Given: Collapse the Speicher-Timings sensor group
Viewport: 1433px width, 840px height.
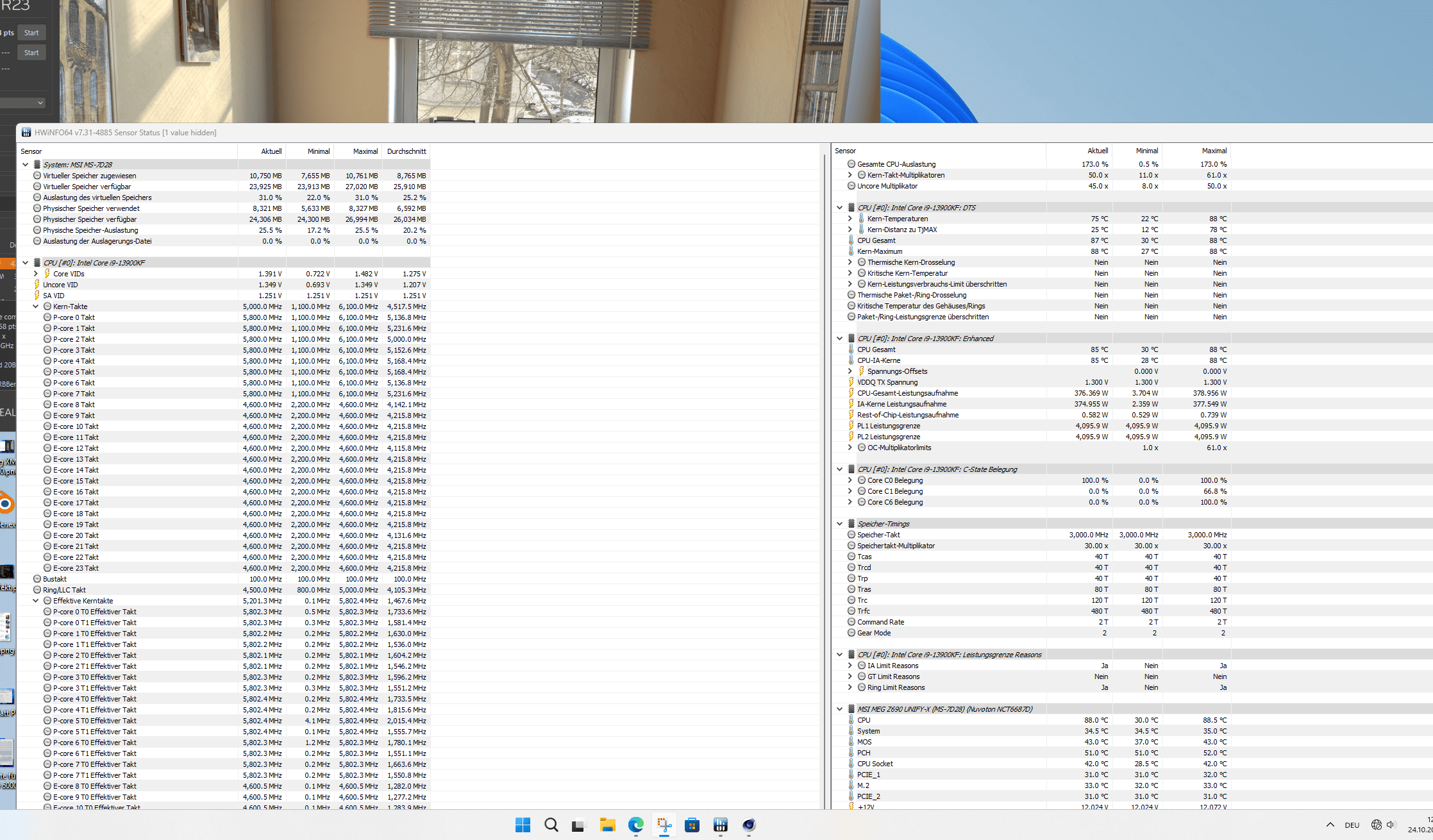Looking at the screenshot, I should pyautogui.click(x=839, y=524).
